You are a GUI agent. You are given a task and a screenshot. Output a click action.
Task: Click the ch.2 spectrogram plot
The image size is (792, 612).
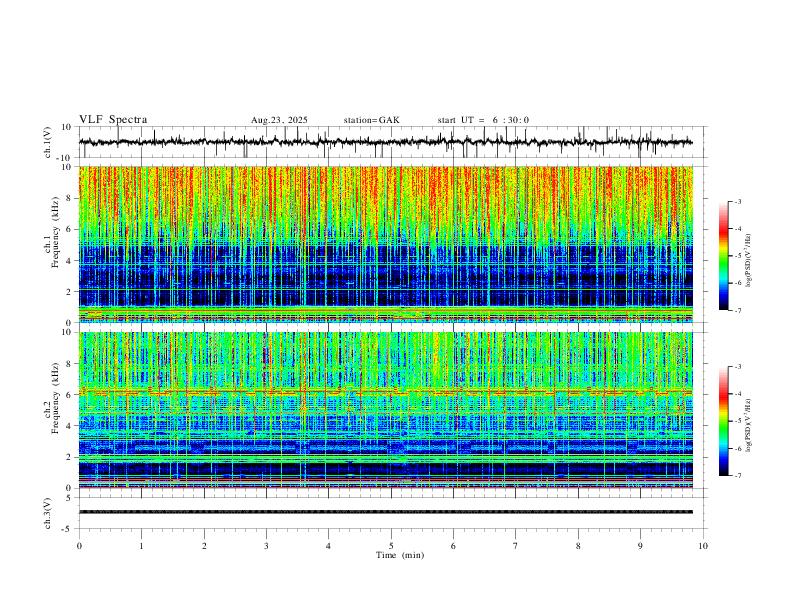(386, 410)
